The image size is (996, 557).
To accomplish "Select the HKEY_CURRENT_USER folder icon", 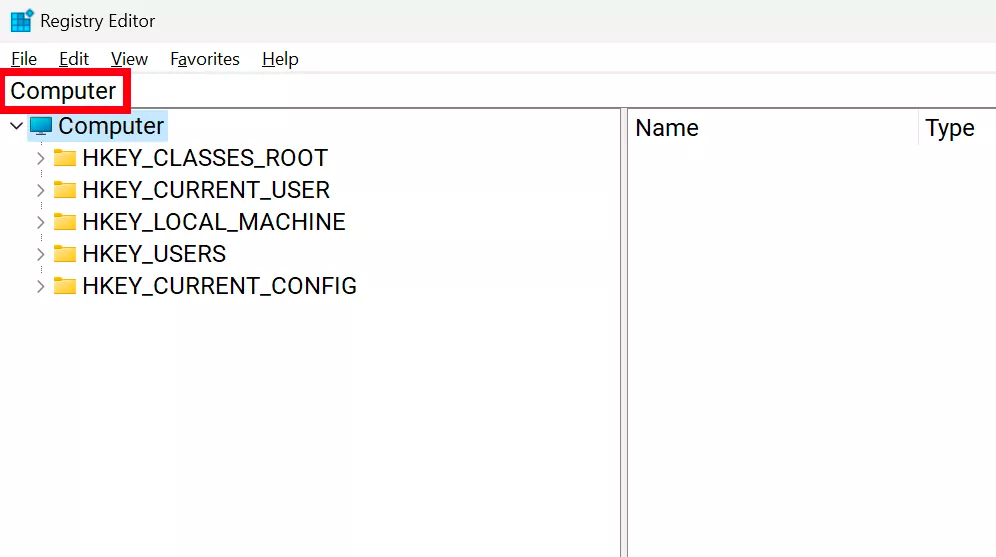I will [65, 190].
